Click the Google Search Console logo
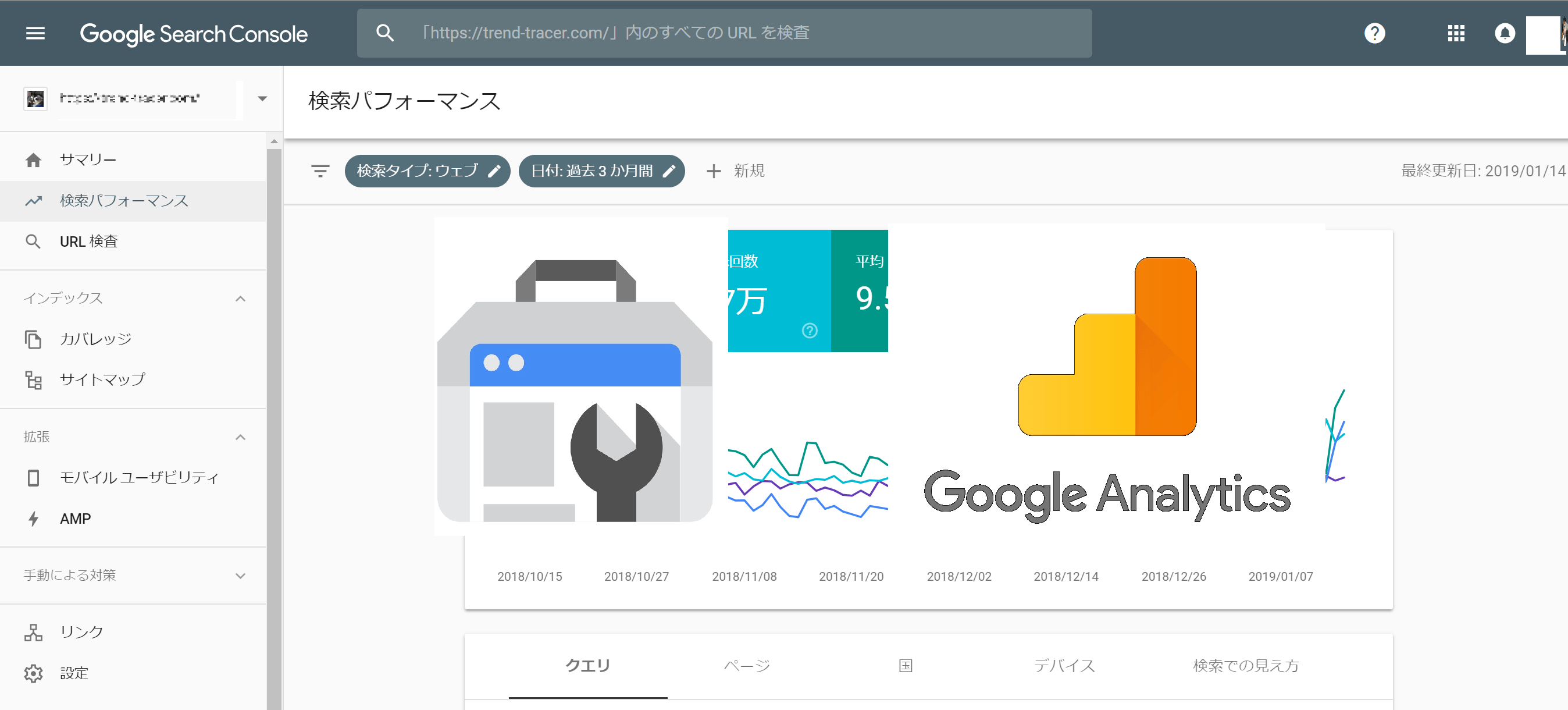Screen dimensions: 1568x710 pyautogui.click(x=194, y=34)
